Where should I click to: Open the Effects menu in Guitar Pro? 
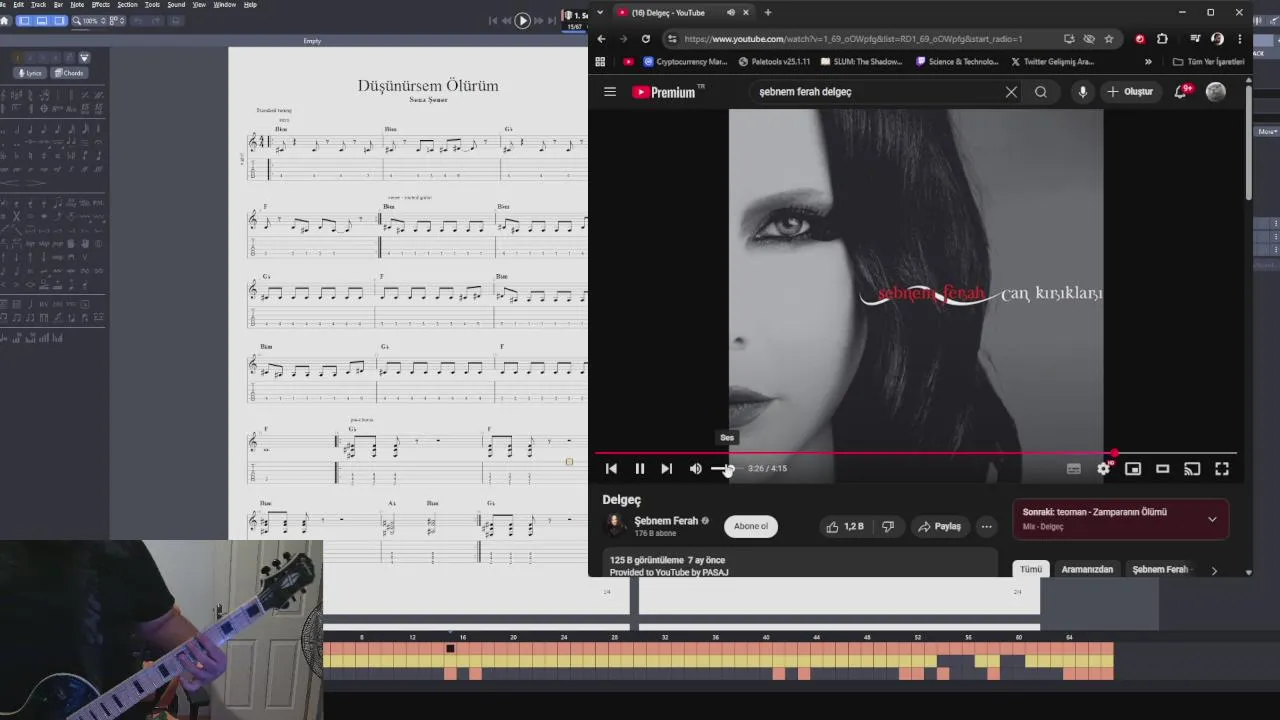pyautogui.click(x=101, y=5)
